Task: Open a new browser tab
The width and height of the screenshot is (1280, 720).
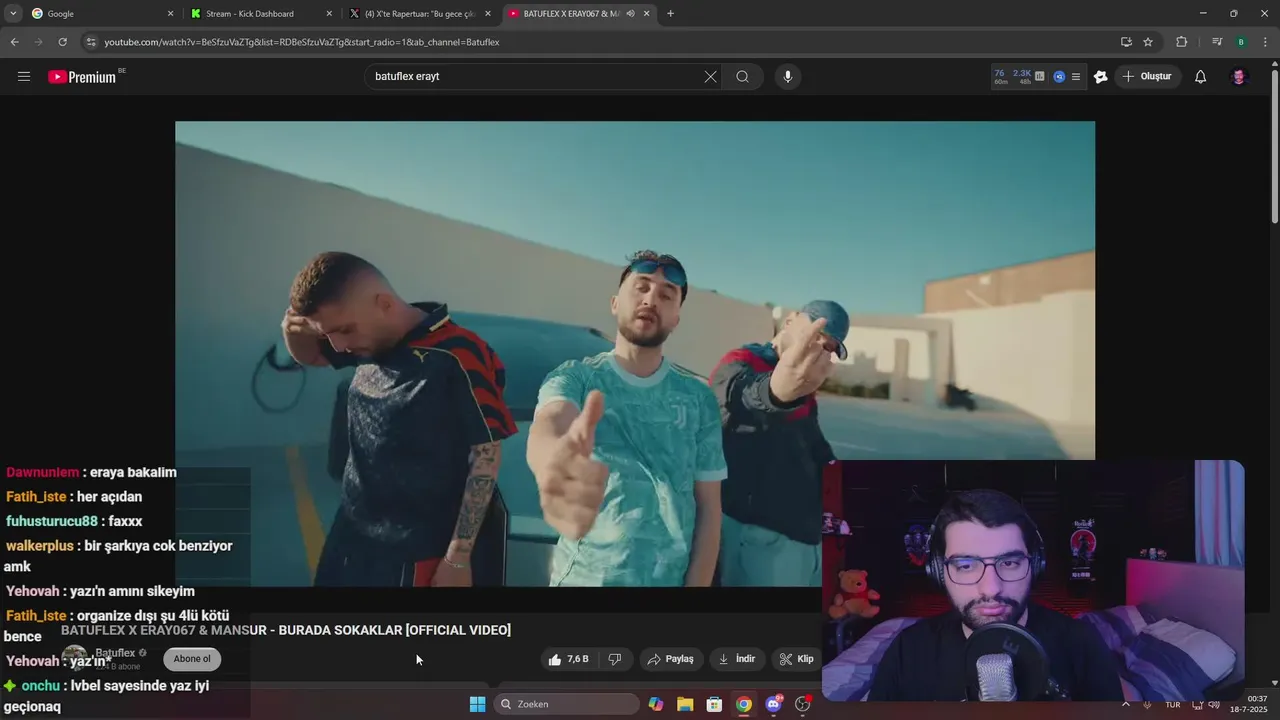Action: click(x=670, y=14)
